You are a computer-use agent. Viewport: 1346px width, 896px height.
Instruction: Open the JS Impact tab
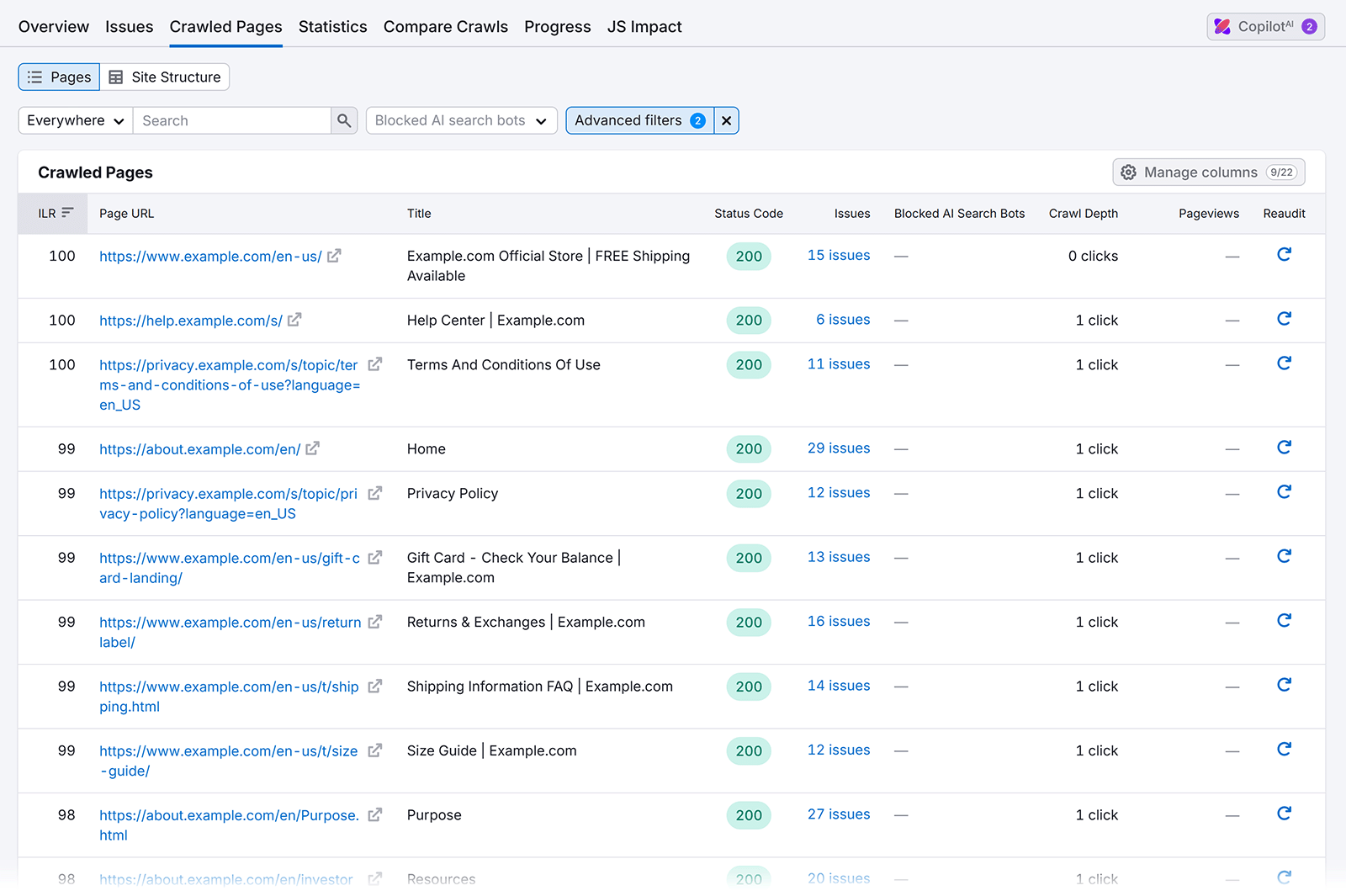644,26
